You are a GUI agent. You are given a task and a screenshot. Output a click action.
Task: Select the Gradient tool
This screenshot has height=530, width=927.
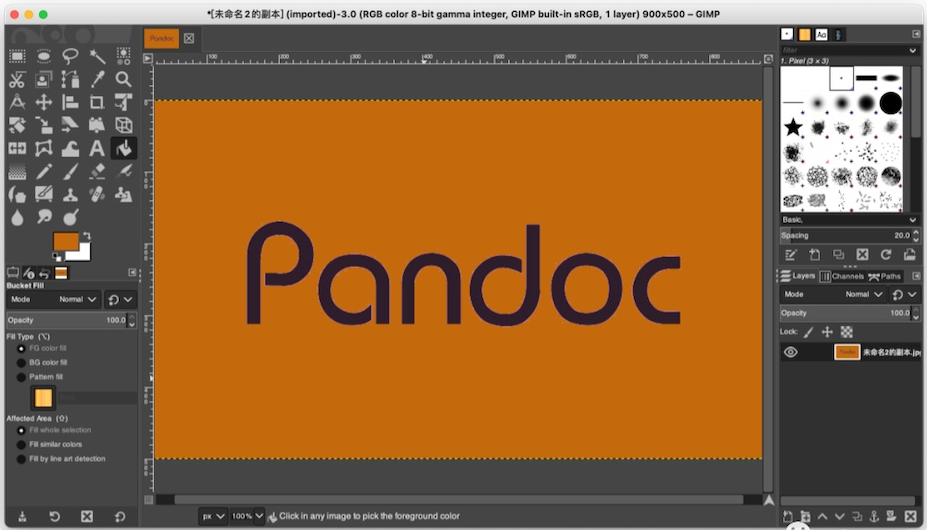coord(17,172)
